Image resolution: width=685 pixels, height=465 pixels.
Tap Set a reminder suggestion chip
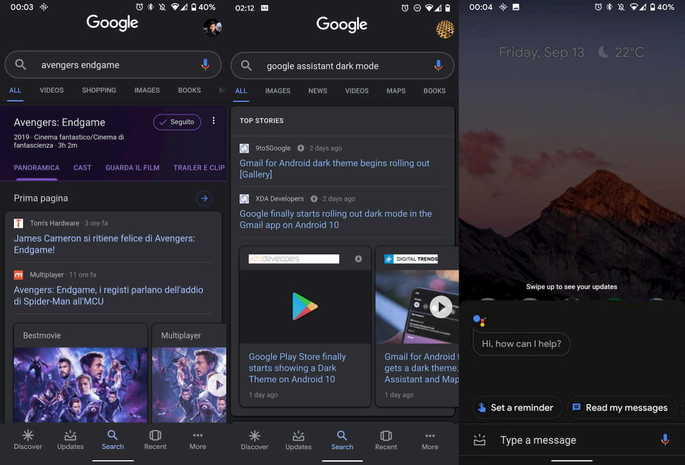515,407
